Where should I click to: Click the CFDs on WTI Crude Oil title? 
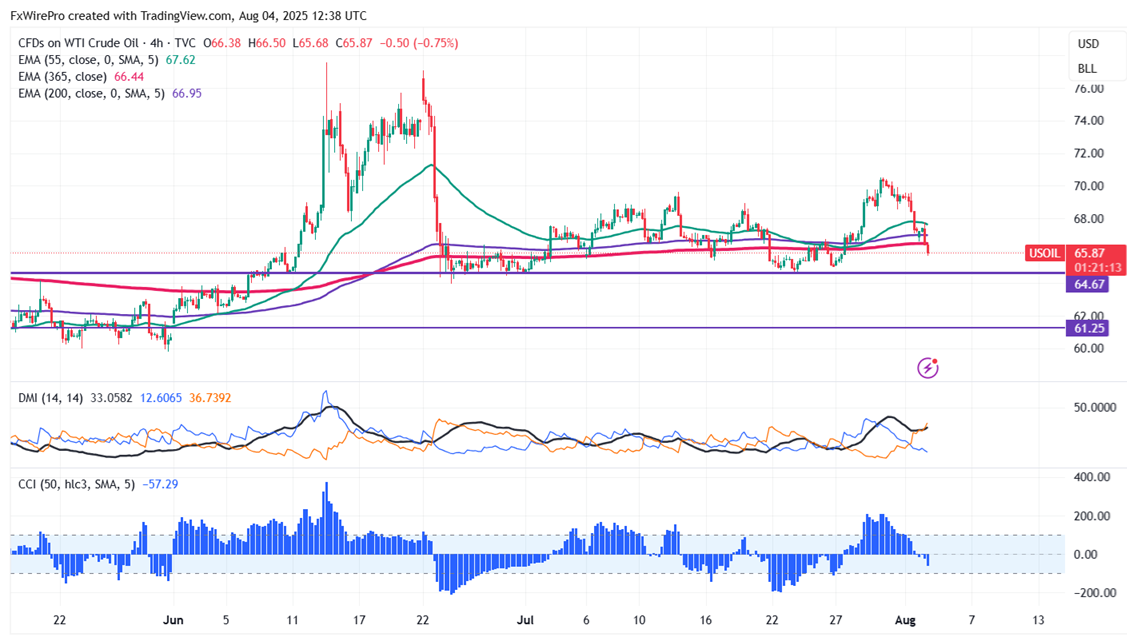point(78,43)
